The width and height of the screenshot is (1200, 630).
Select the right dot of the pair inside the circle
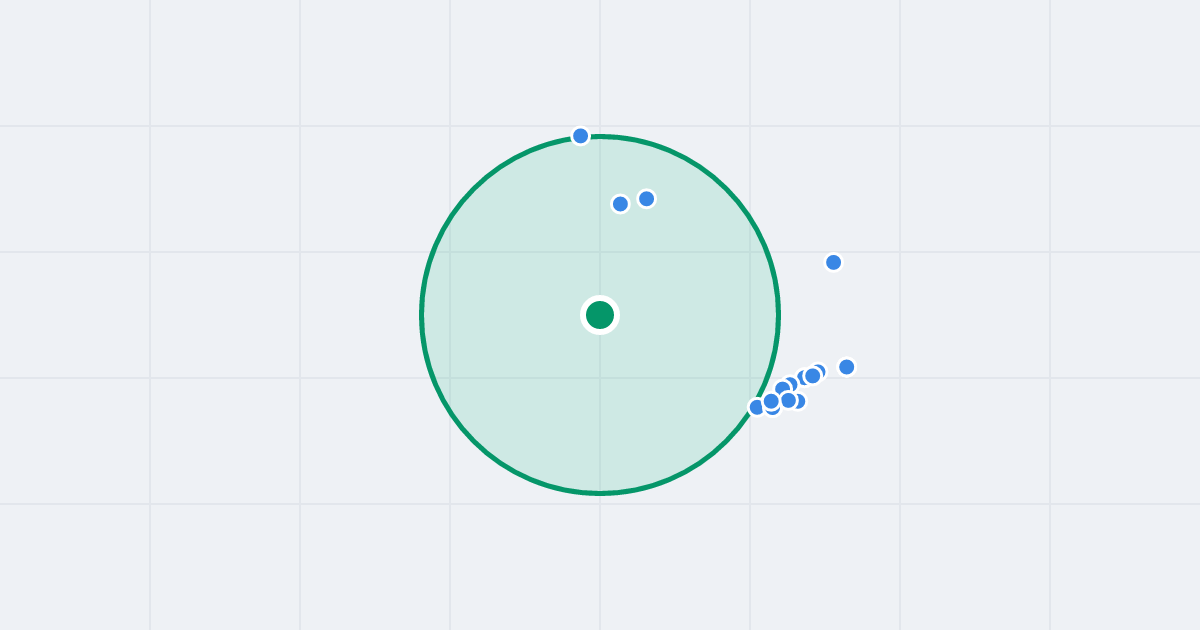[647, 199]
